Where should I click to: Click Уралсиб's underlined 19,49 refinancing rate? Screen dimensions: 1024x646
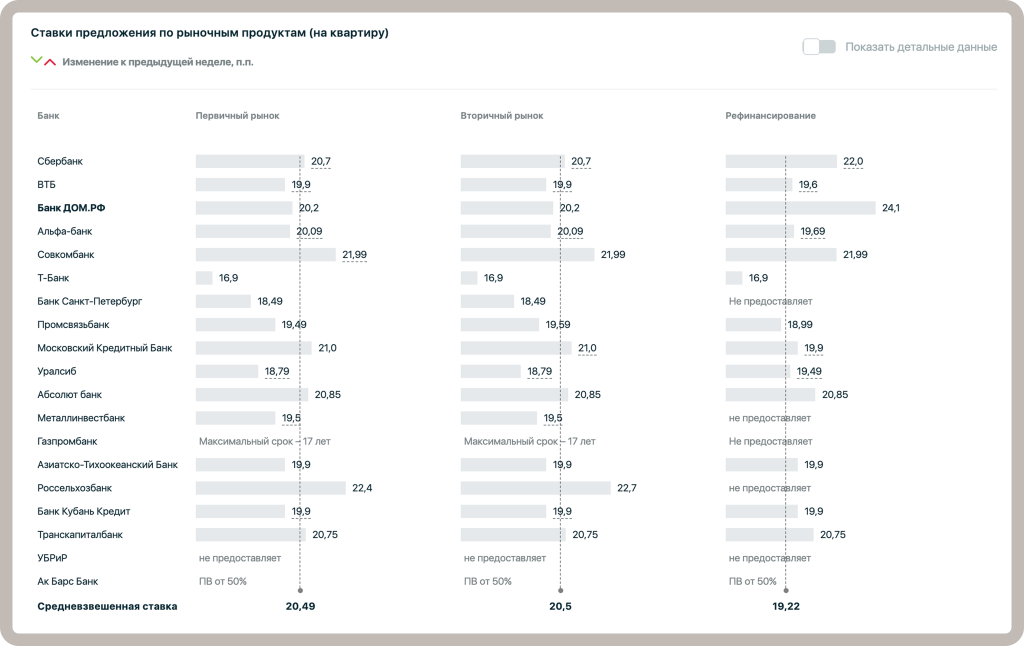[809, 371]
